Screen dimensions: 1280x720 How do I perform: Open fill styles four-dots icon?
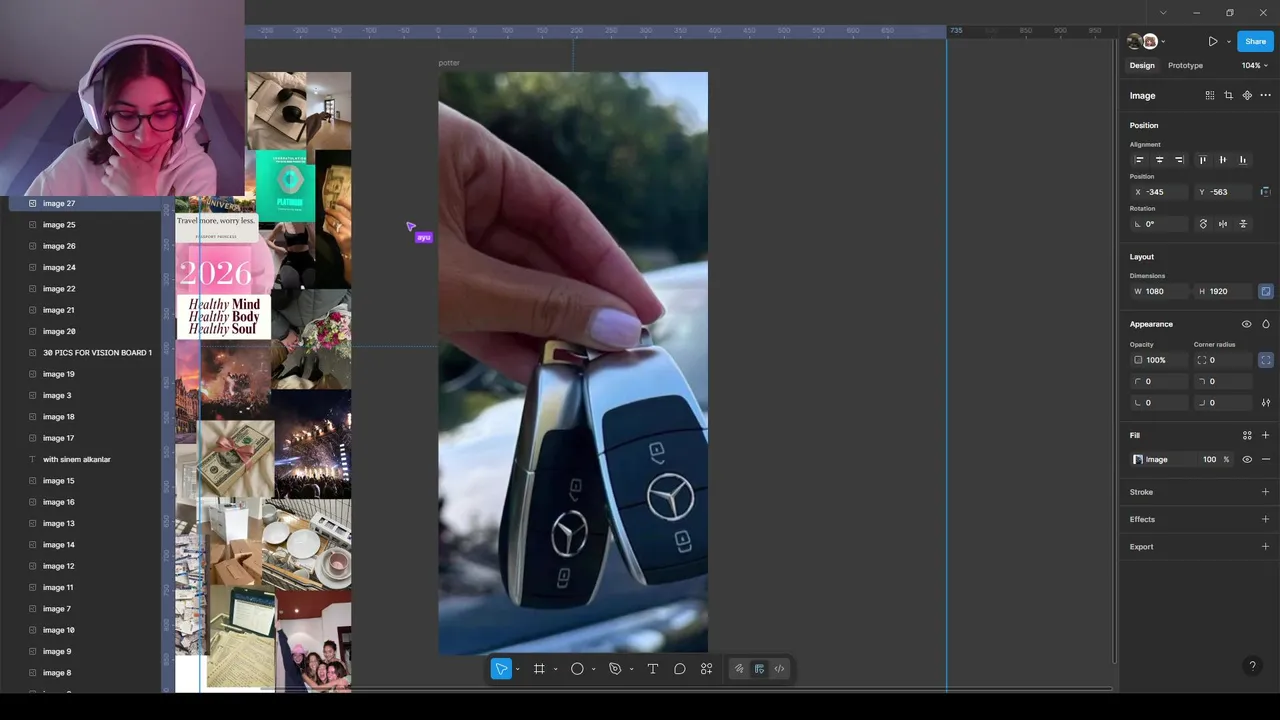tap(1247, 435)
